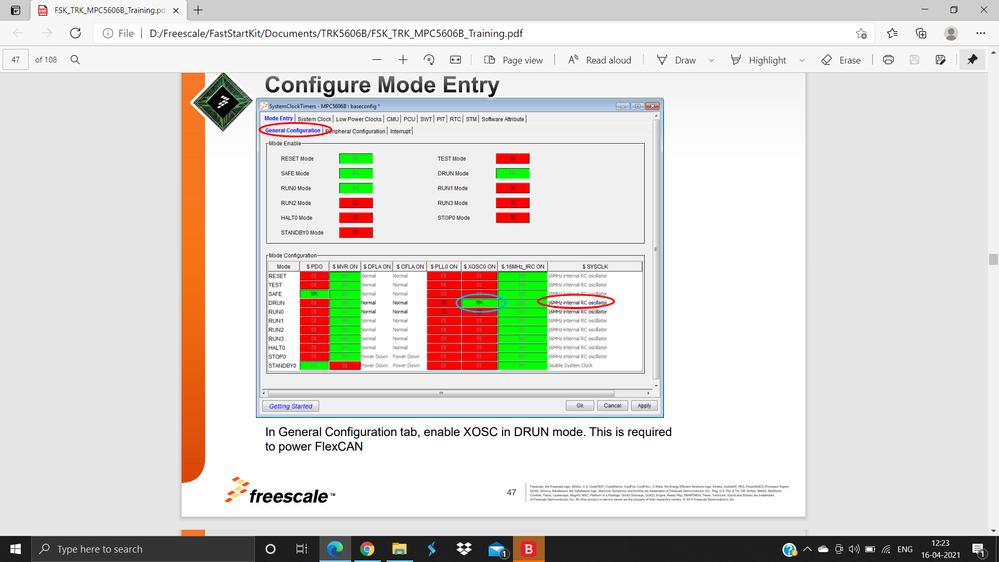
Task: Open the red B app on taskbar
Action: 529,549
